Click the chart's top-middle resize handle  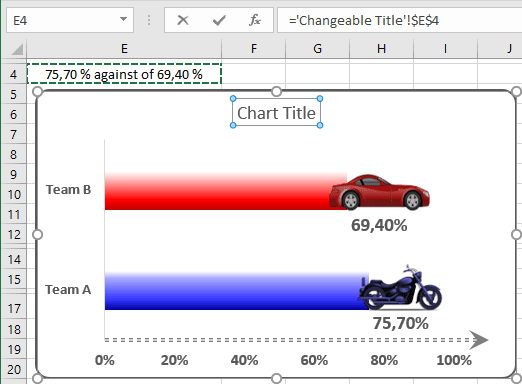[276, 91]
